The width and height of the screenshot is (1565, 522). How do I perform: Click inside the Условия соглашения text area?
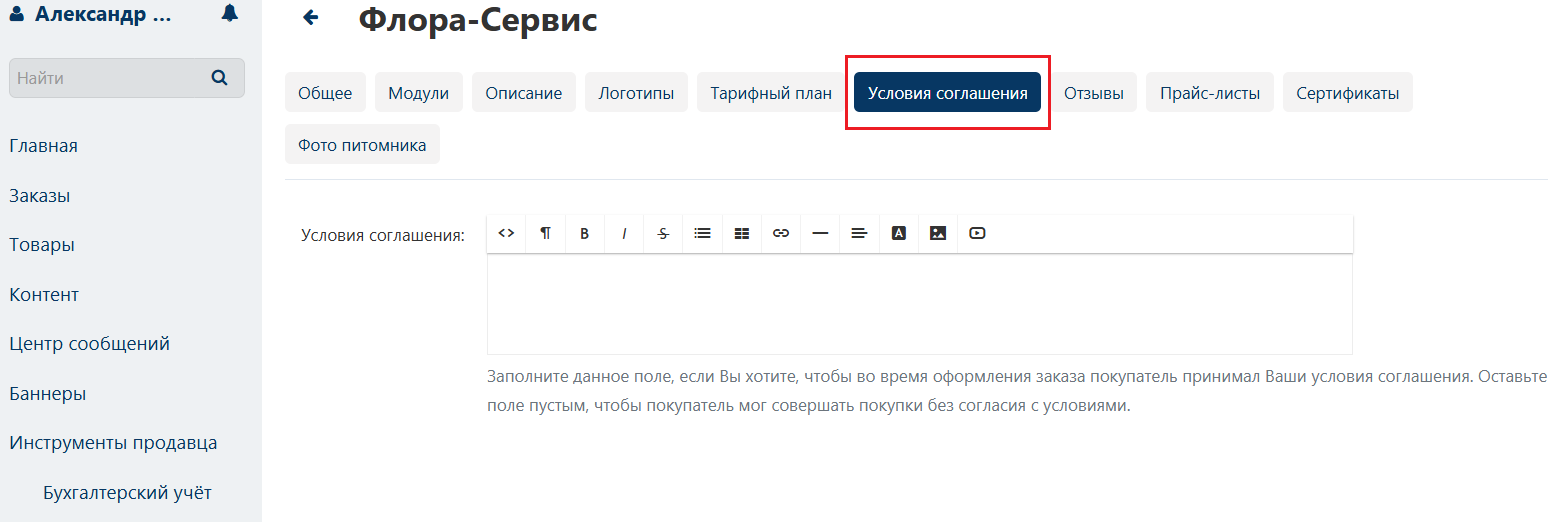tap(920, 303)
